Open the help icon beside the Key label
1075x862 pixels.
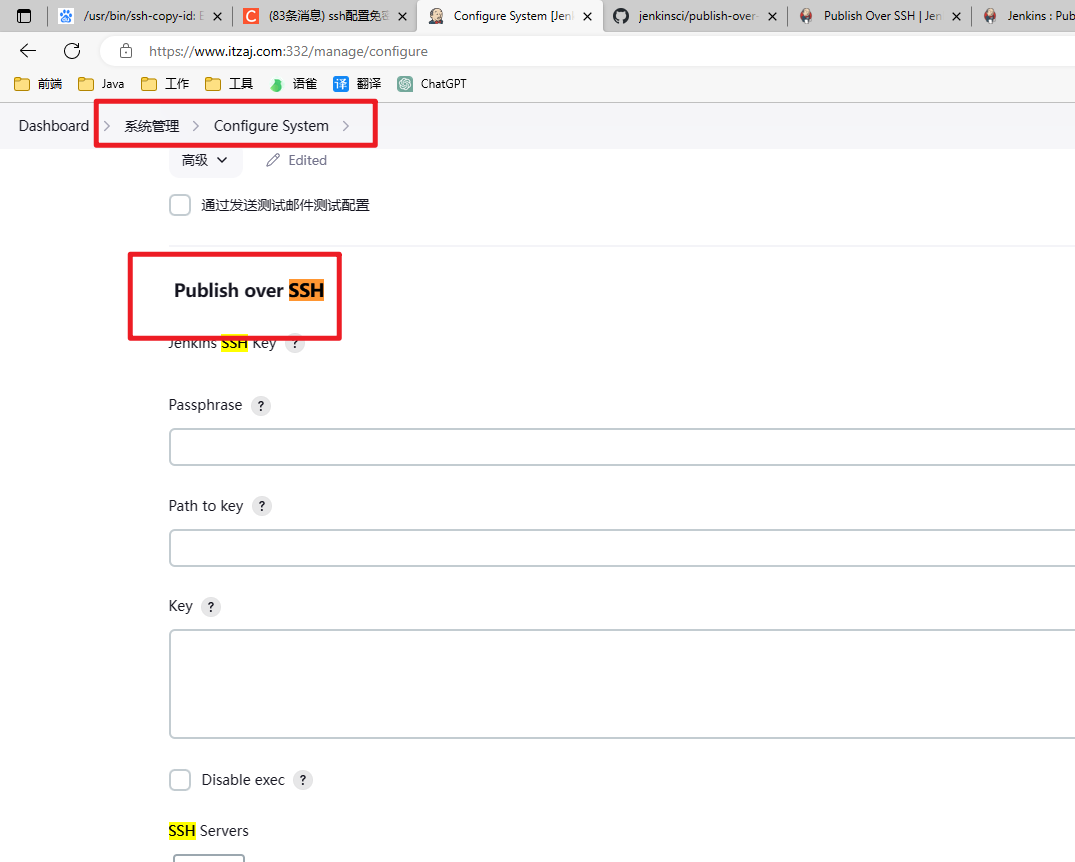click(x=211, y=607)
